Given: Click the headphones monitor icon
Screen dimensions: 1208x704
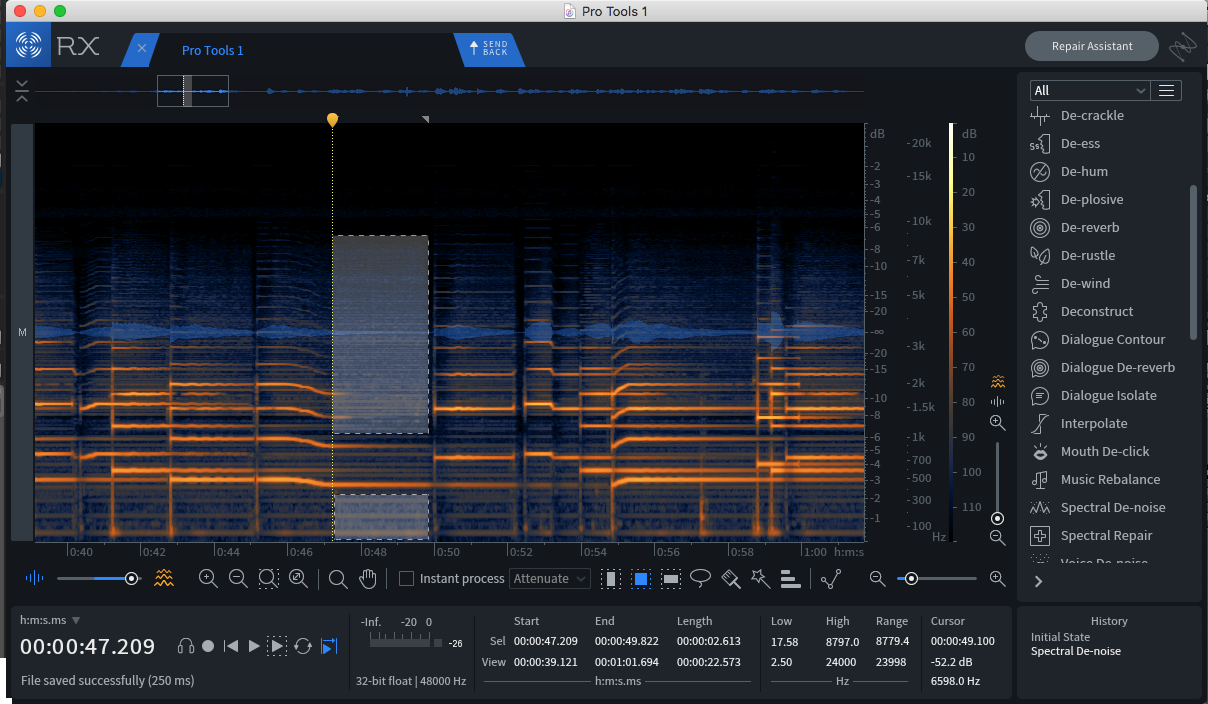Looking at the screenshot, I should (x=185, y=646).
